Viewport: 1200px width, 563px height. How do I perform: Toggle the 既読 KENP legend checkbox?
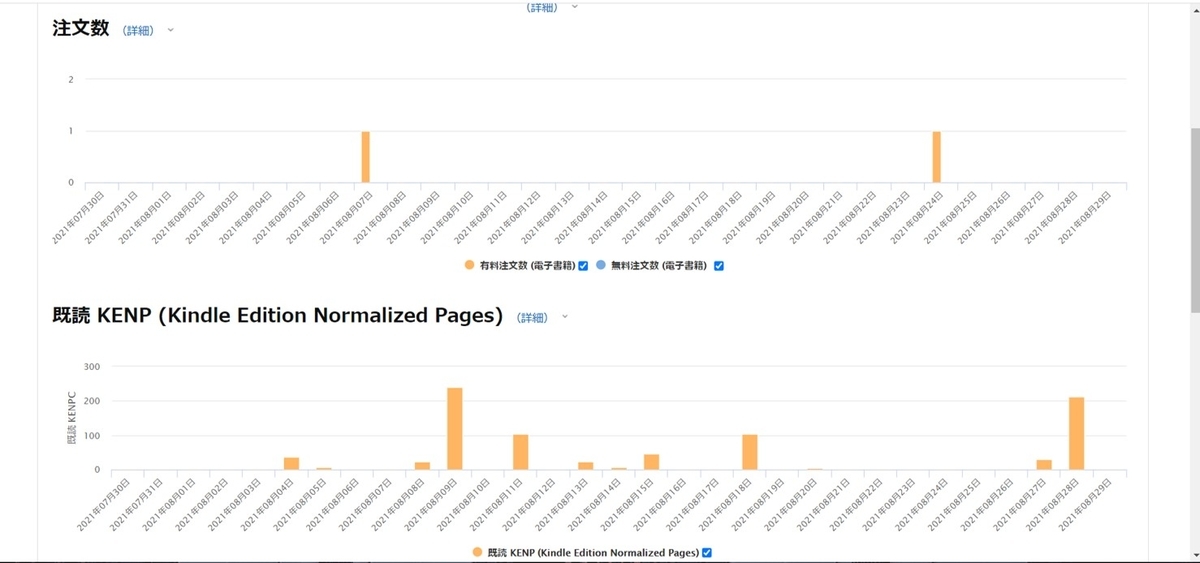[x=707, y=553]
